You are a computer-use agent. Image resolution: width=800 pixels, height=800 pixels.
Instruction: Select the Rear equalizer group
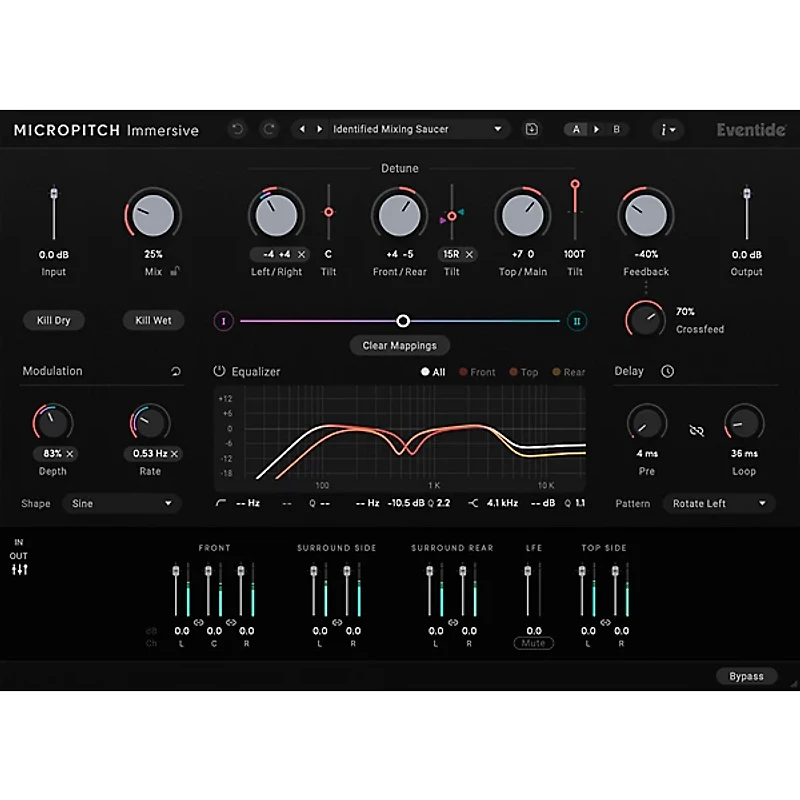(x=569, y=372)
